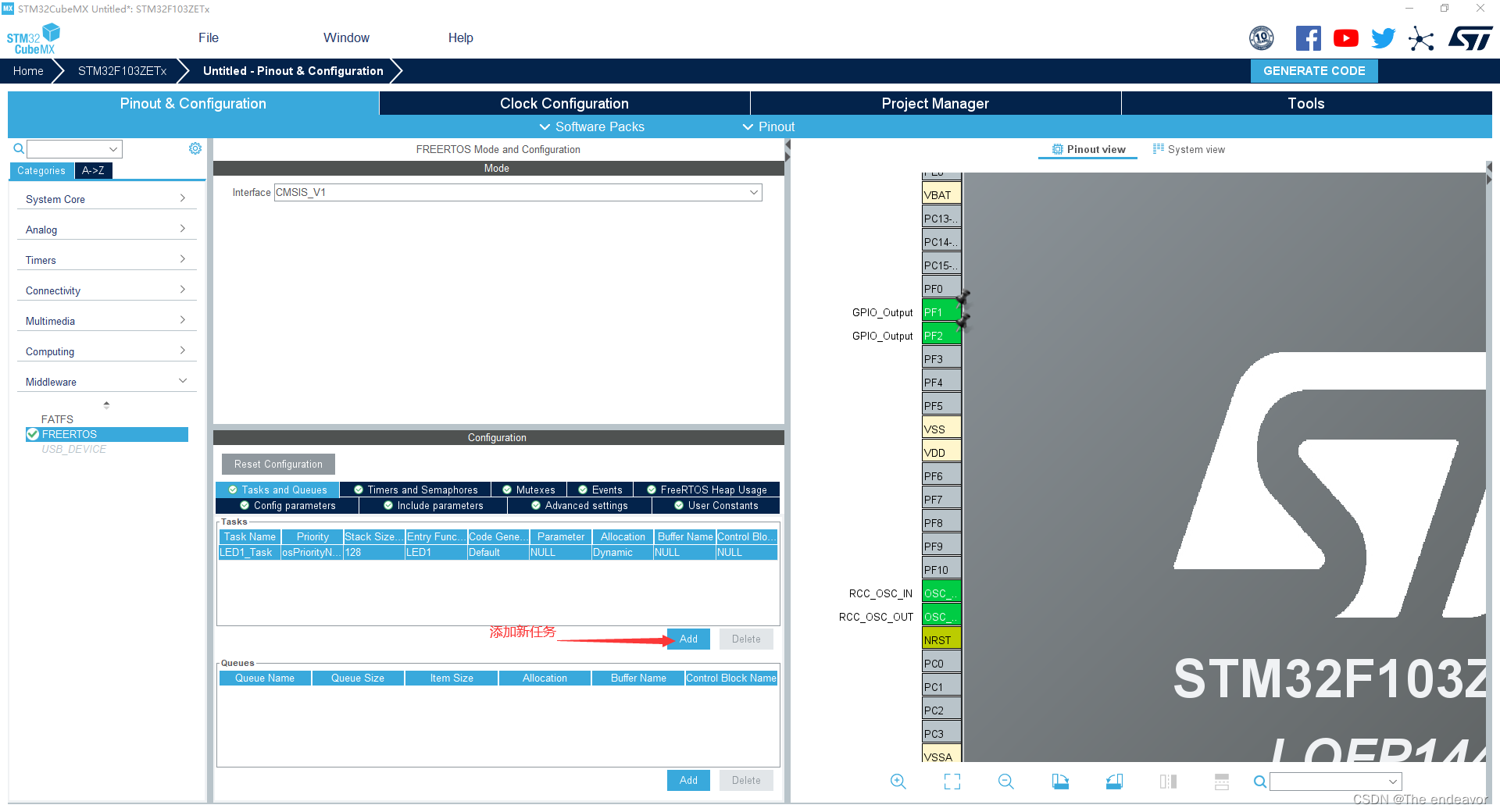Select the PF1 GPIO_Output pin

click(941, 312)
